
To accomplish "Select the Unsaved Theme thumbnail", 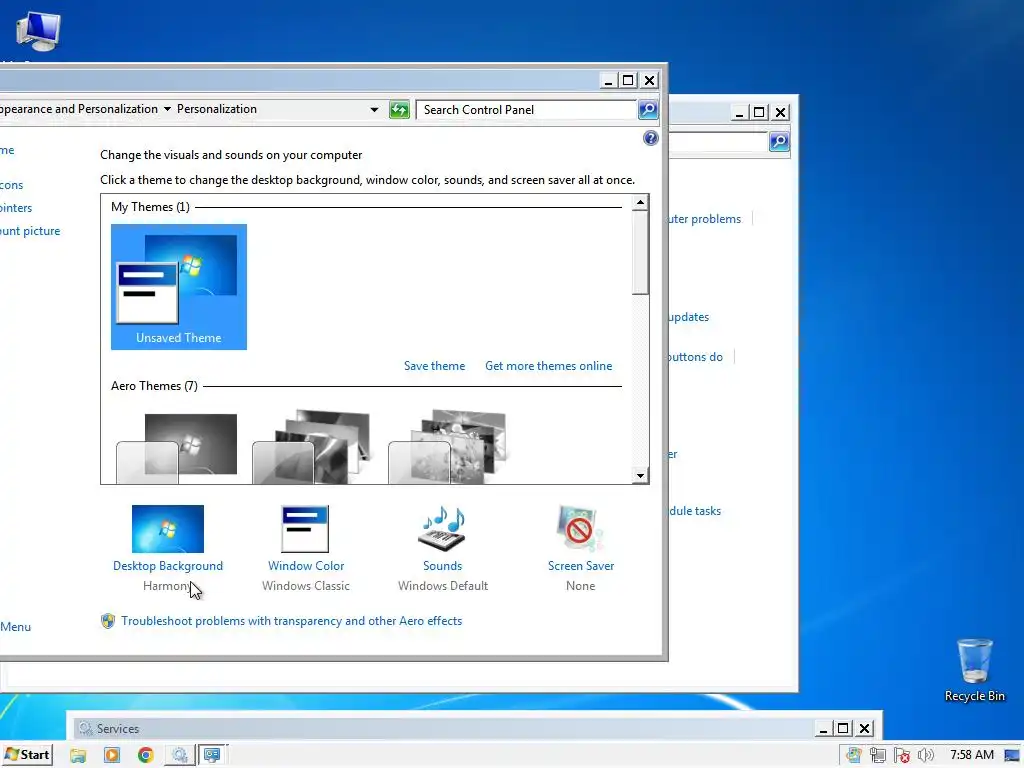I will pyautogui.click(x=179, y=287).
